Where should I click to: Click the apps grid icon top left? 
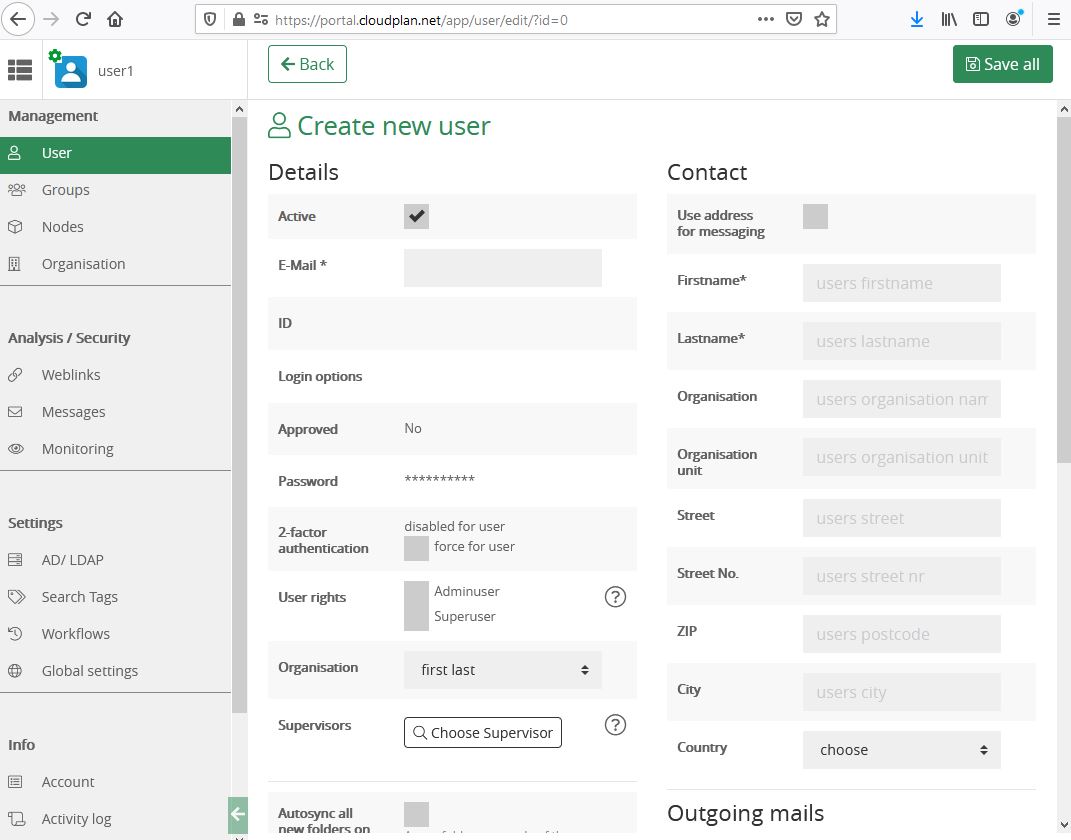(x=19, y=69)
